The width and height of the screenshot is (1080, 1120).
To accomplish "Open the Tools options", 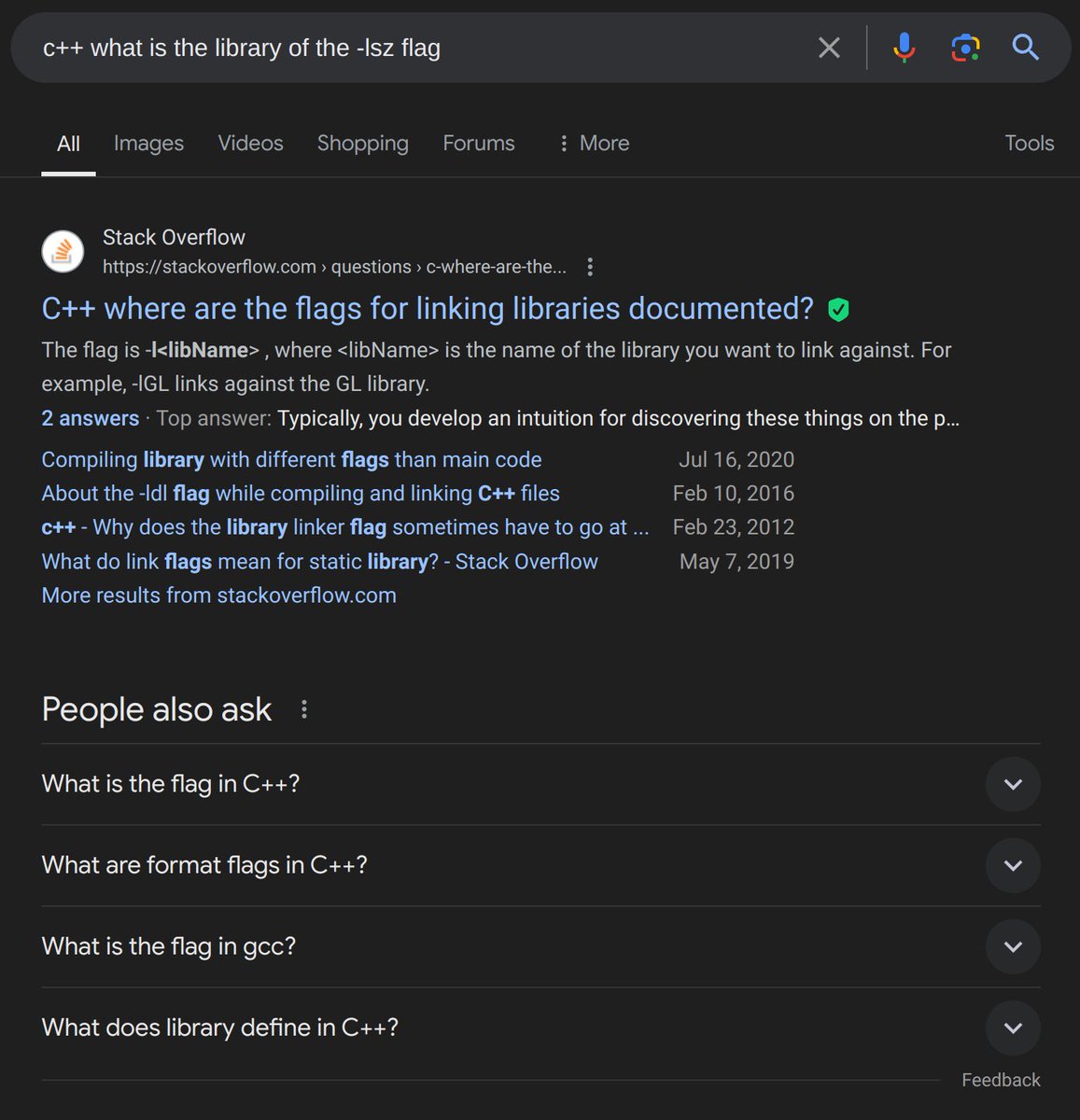I will (x=1029, y=143).
